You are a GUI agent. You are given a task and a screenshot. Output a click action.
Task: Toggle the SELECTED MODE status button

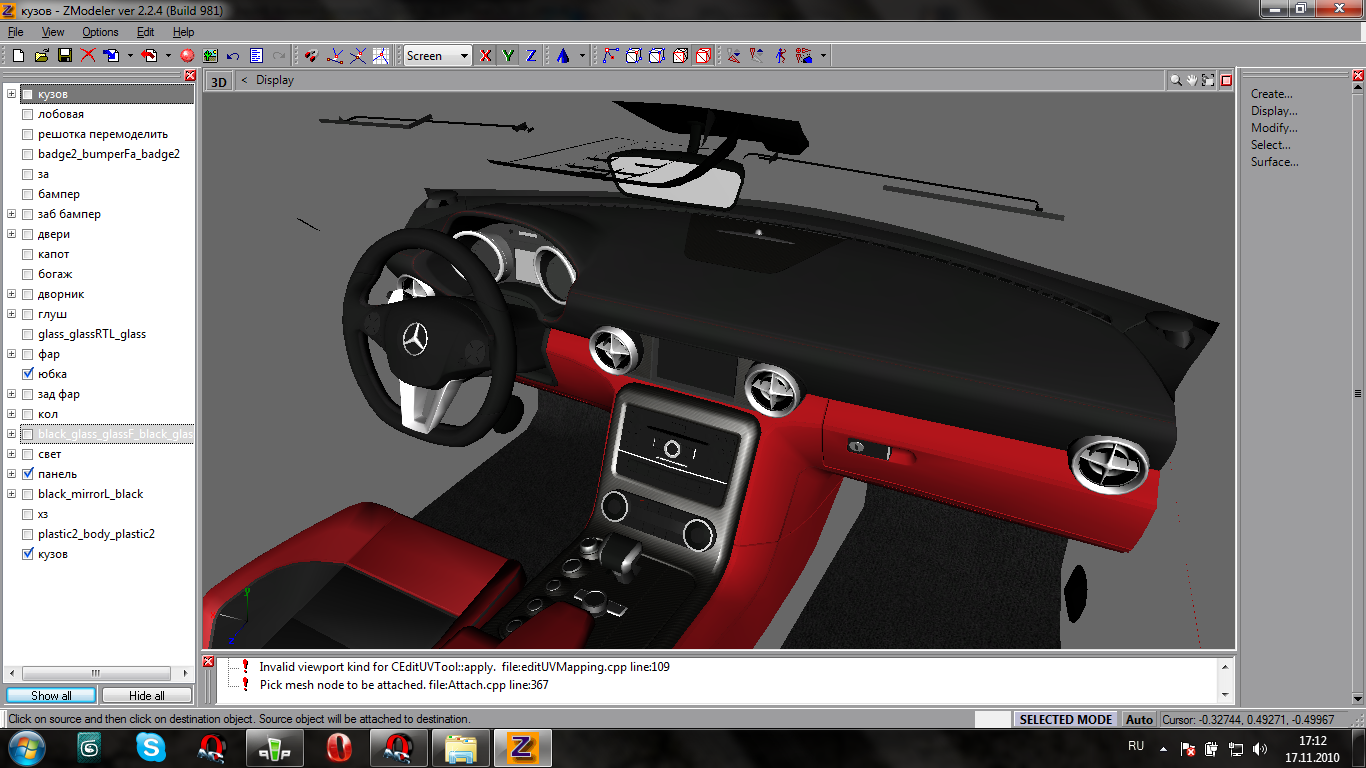pos(1066,719)
